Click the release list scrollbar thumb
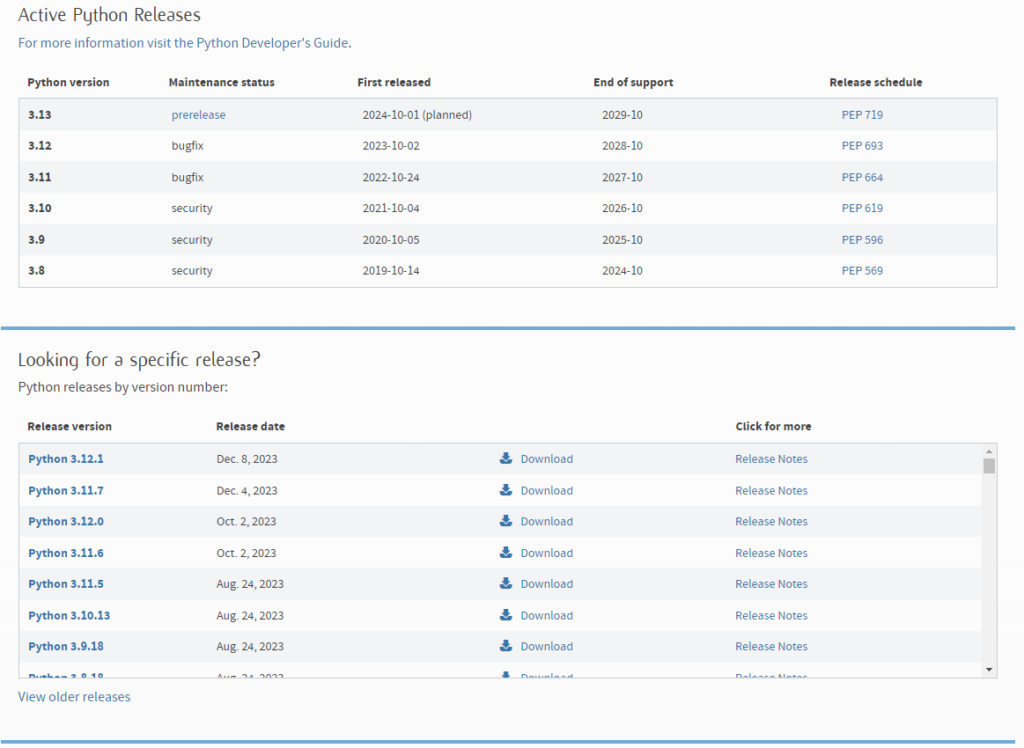1024x748 pixels. coord(989,466)
